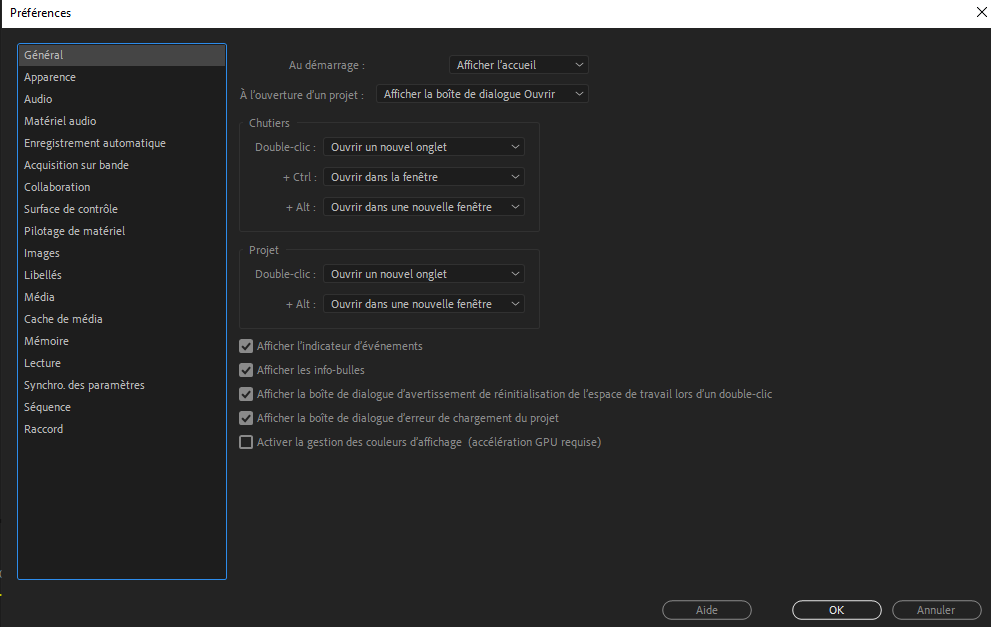991x627 pixels.
Task: Toggle project loading error dialog checkbox
Action: [246, 418]
